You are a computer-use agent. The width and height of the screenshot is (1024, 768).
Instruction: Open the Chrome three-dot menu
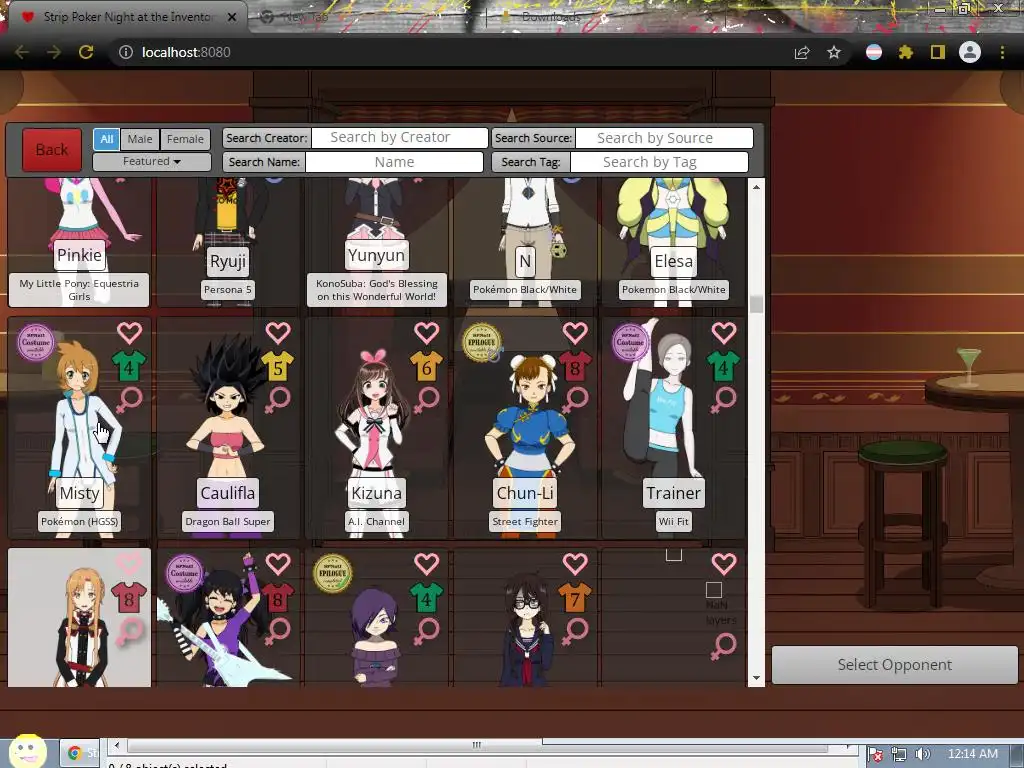pos(1002,52)
